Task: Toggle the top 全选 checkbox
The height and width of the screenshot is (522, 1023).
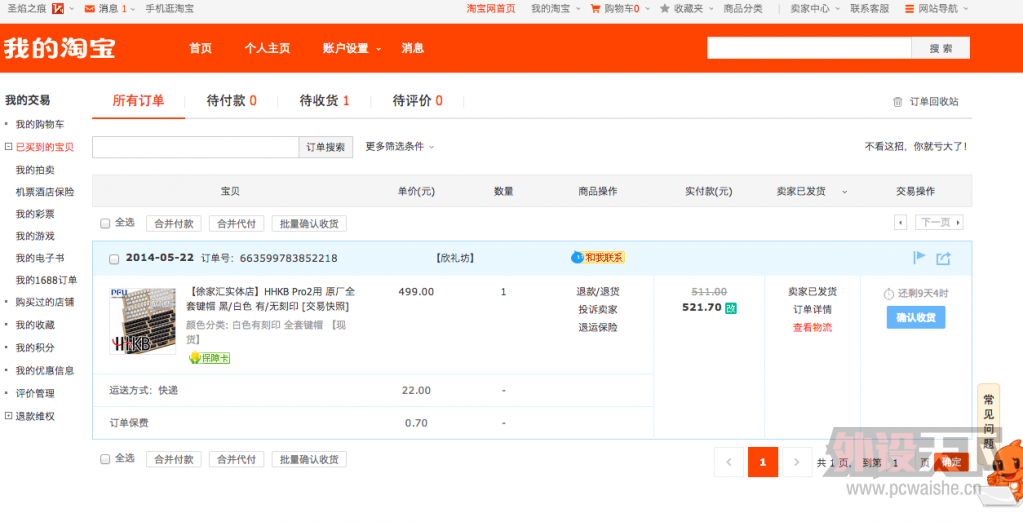Action: [105, 224]
